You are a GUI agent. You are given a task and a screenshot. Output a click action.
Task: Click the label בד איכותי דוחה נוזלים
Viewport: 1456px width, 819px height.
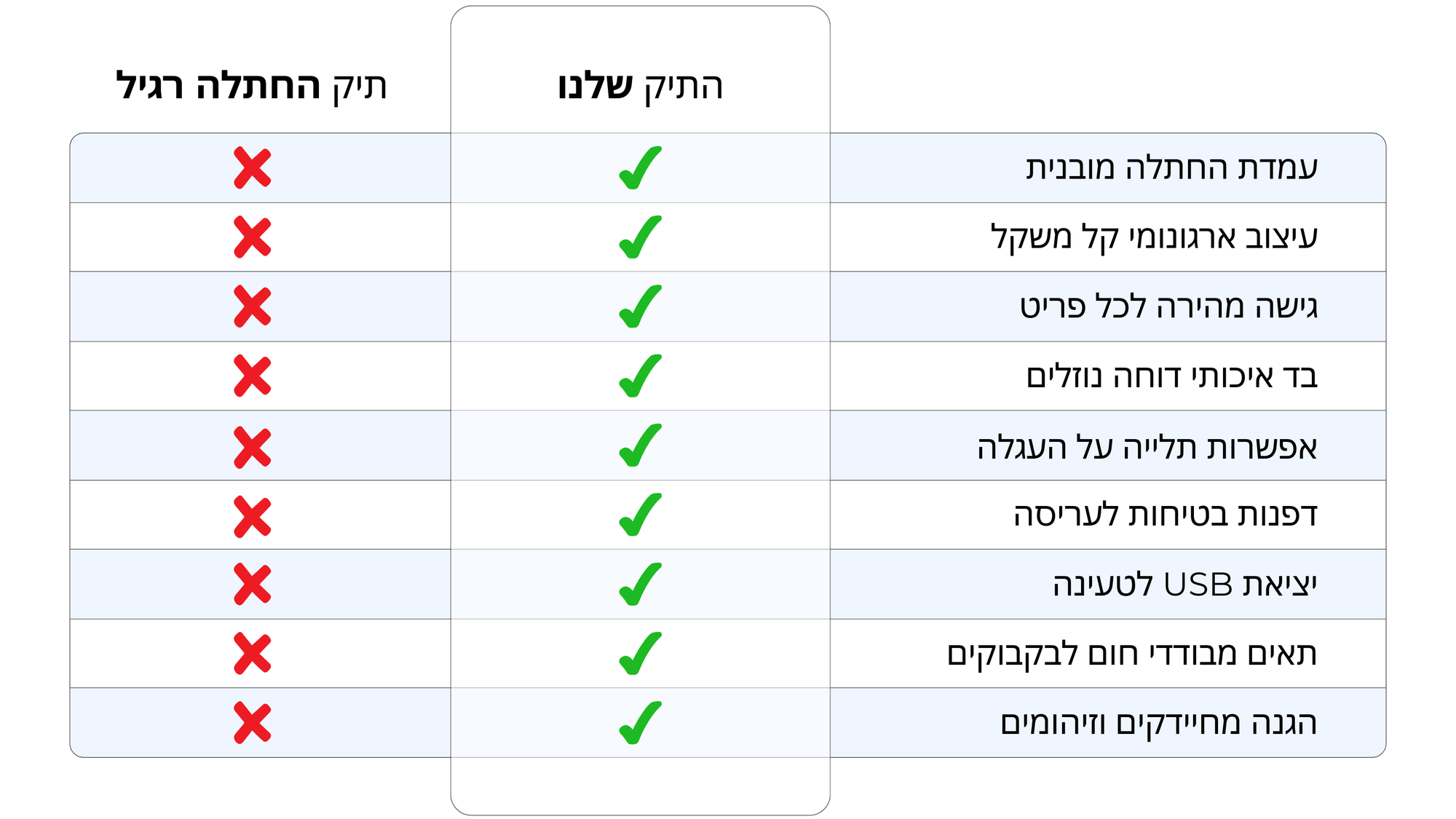coord(1171,376)
